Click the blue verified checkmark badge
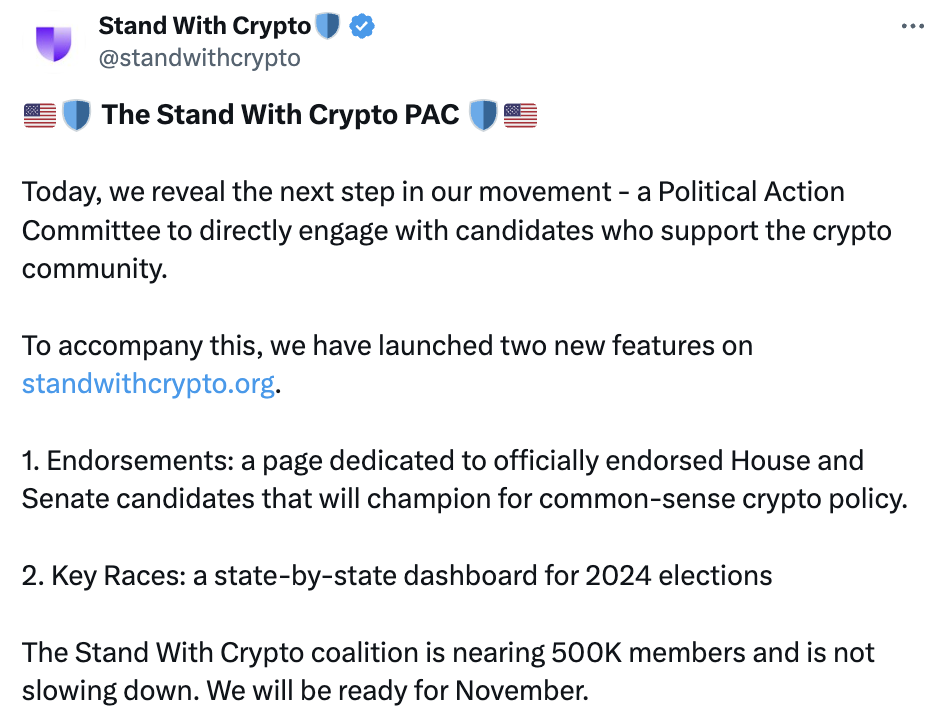952x718 pixels. [x=362, y=27]
